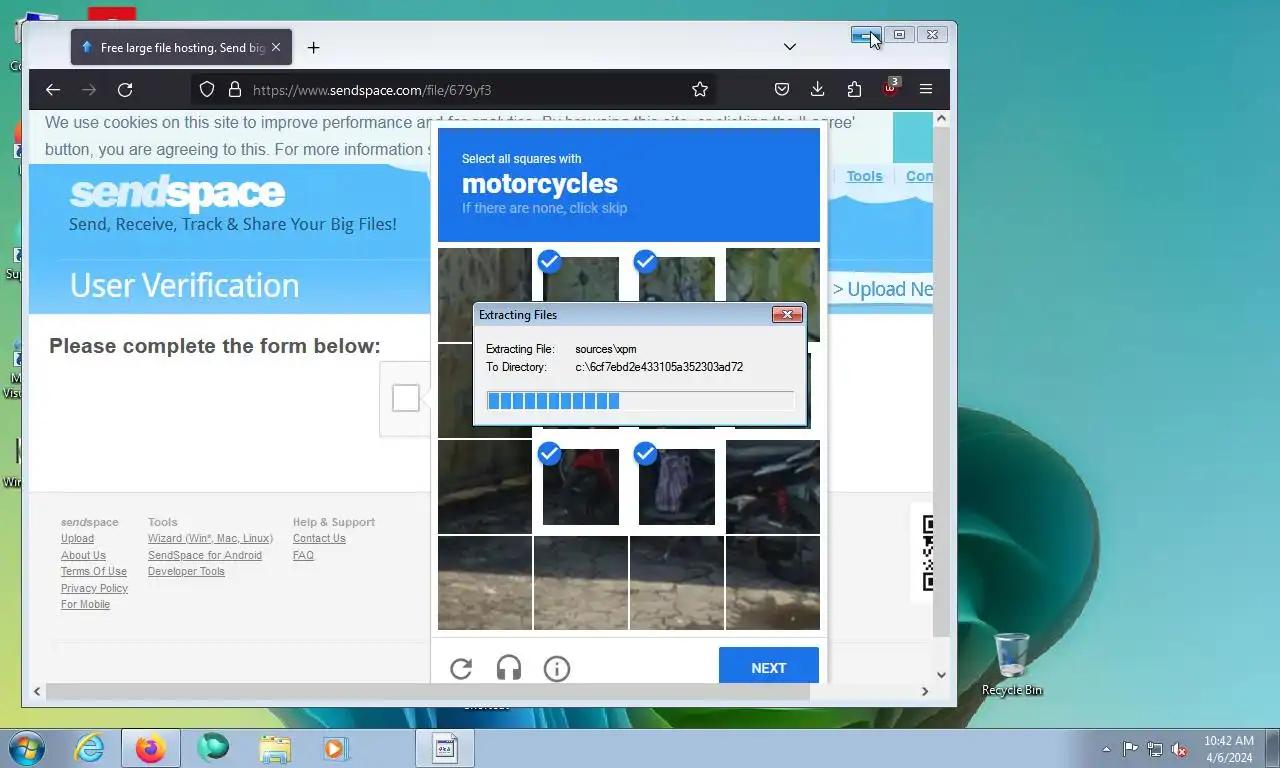Get a new captcha challenge with the refresh icon
This screenshot has height=768, width=1280.
[x=461, y=668]
